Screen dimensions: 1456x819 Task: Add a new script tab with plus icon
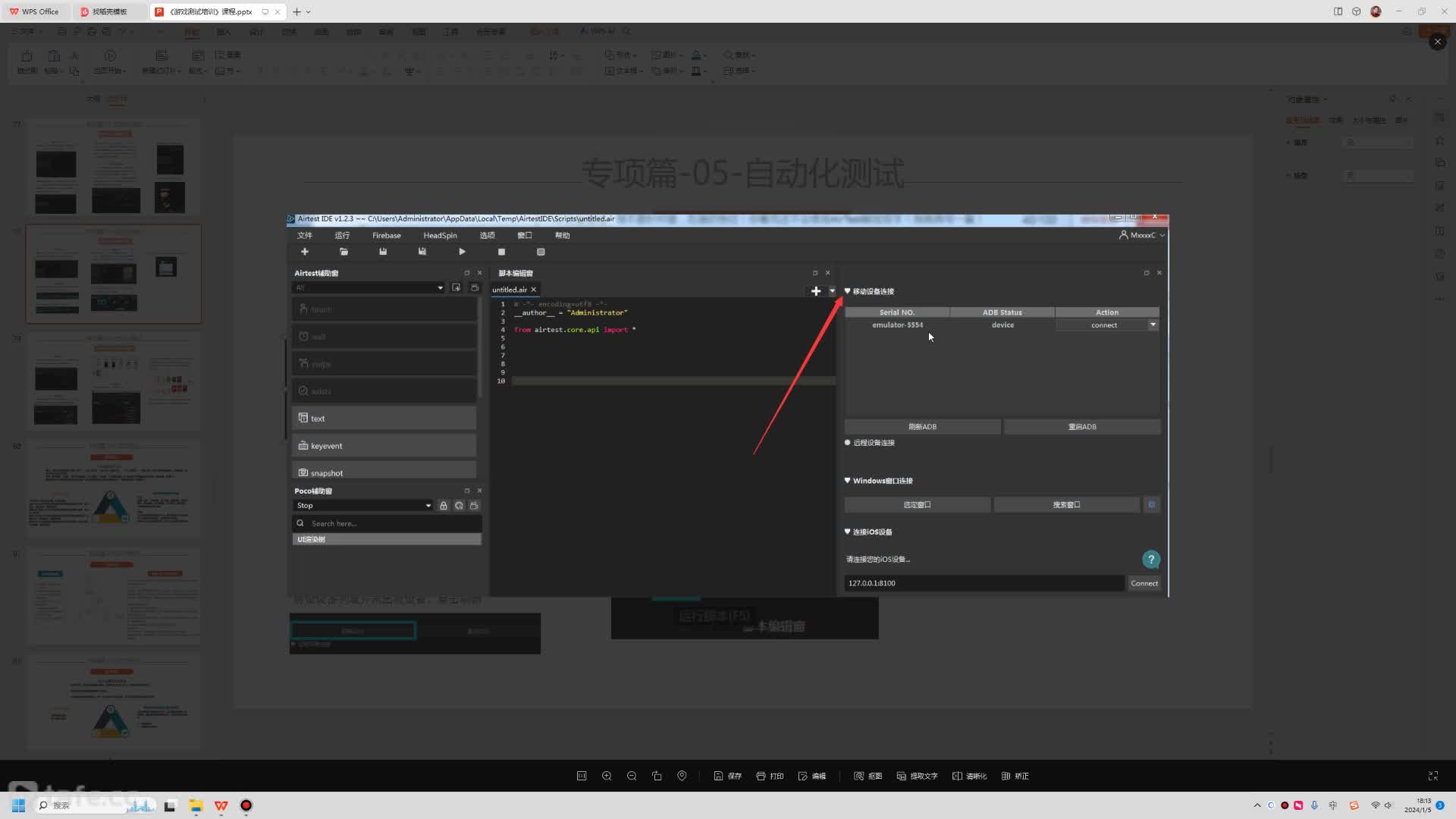click(x=816, y=291)
